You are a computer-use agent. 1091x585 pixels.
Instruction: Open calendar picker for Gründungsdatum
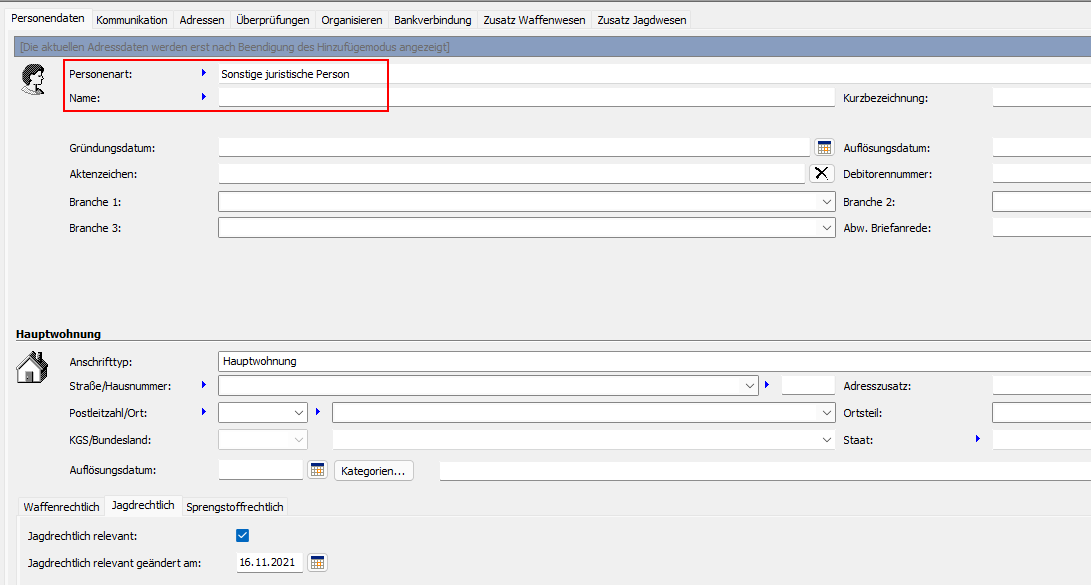click(x=824, y=148)
